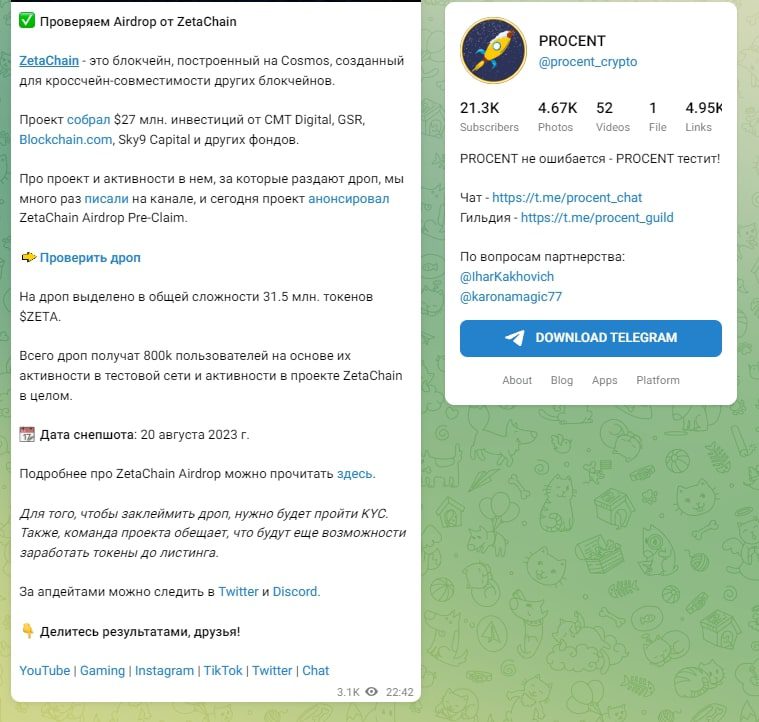Open the ZetaChain link in the post
The image size is (759, 722).
tap(49, 61)
